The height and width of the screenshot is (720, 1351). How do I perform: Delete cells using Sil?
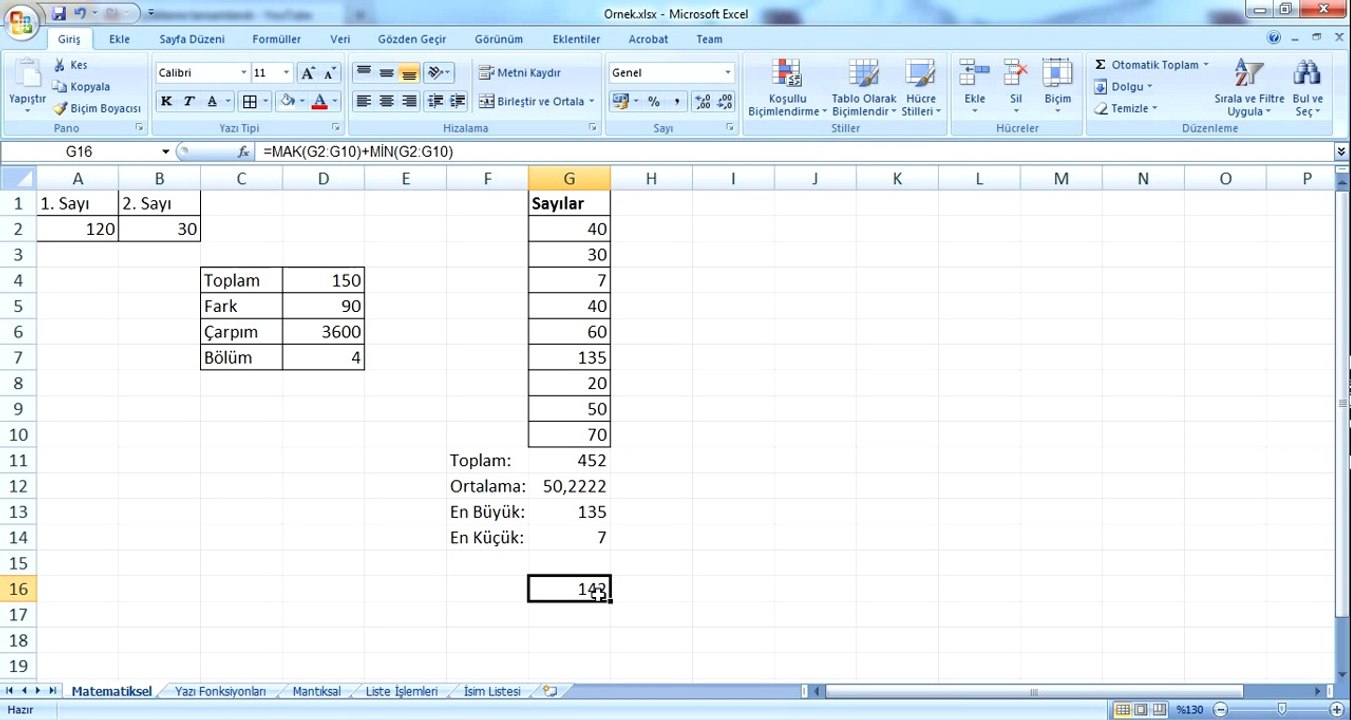point(1015,87)
